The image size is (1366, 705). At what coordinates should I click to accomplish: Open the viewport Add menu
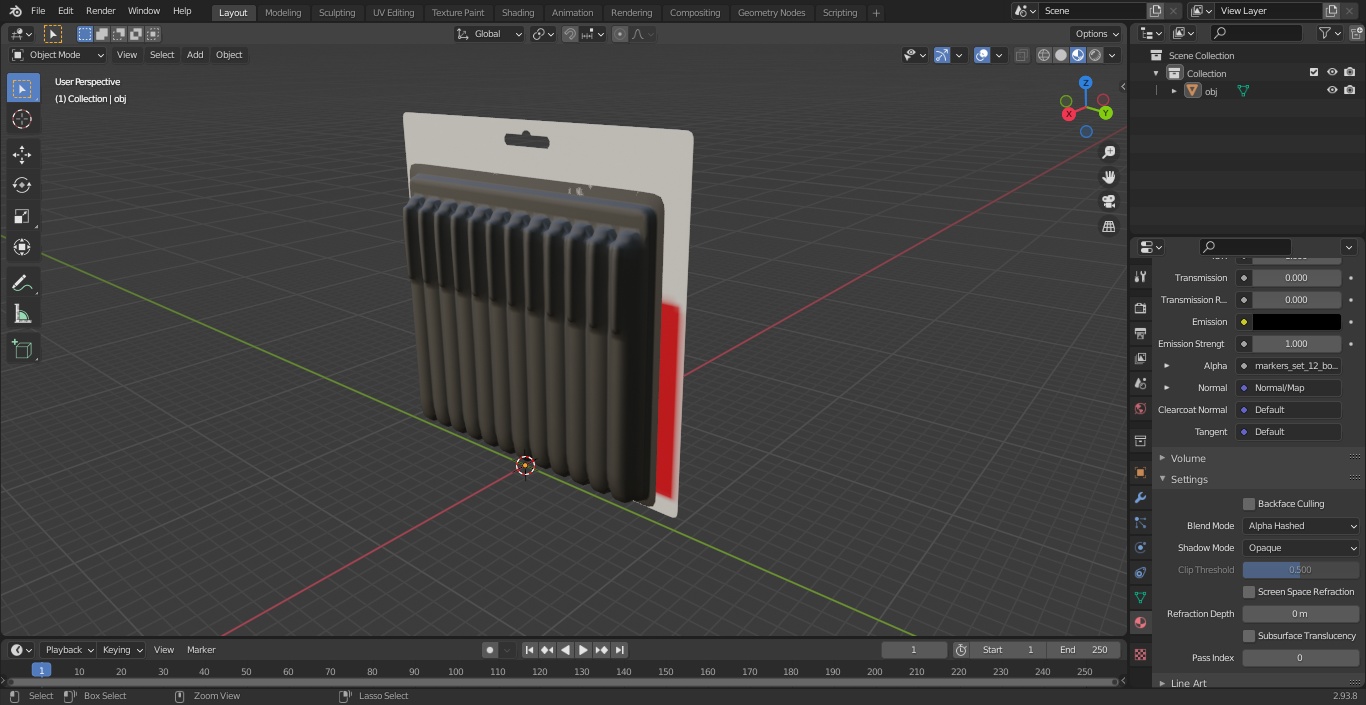(x=195, y=55)
